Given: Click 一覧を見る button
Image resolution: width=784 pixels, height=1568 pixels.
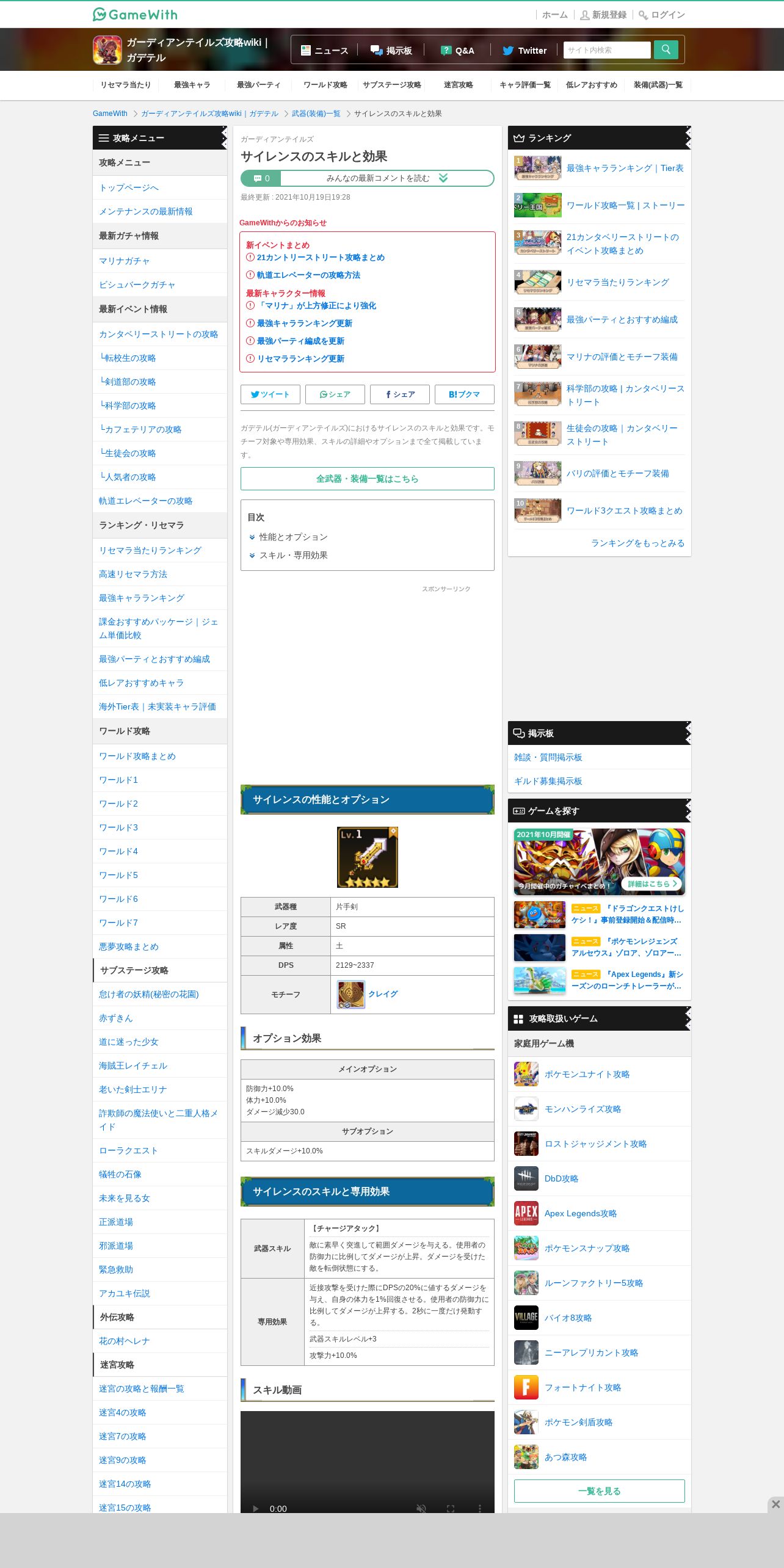Looking at the screenshot, I should [600, 1491].
